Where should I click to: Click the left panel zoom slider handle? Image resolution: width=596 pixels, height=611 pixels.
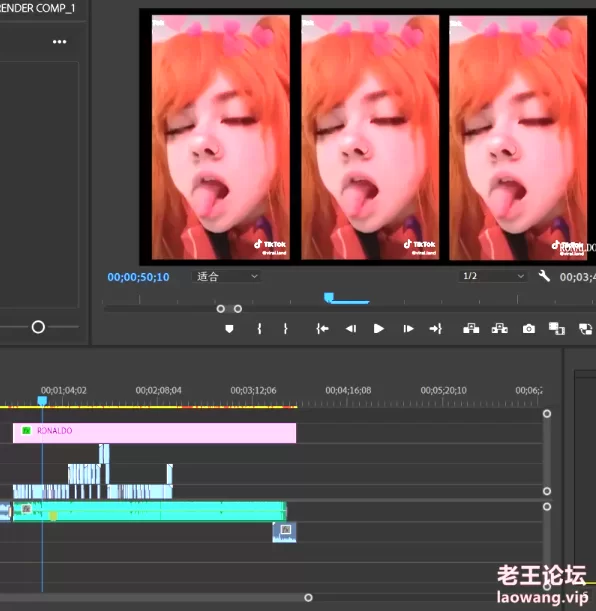pyautogui.click(x=38, y=327)
